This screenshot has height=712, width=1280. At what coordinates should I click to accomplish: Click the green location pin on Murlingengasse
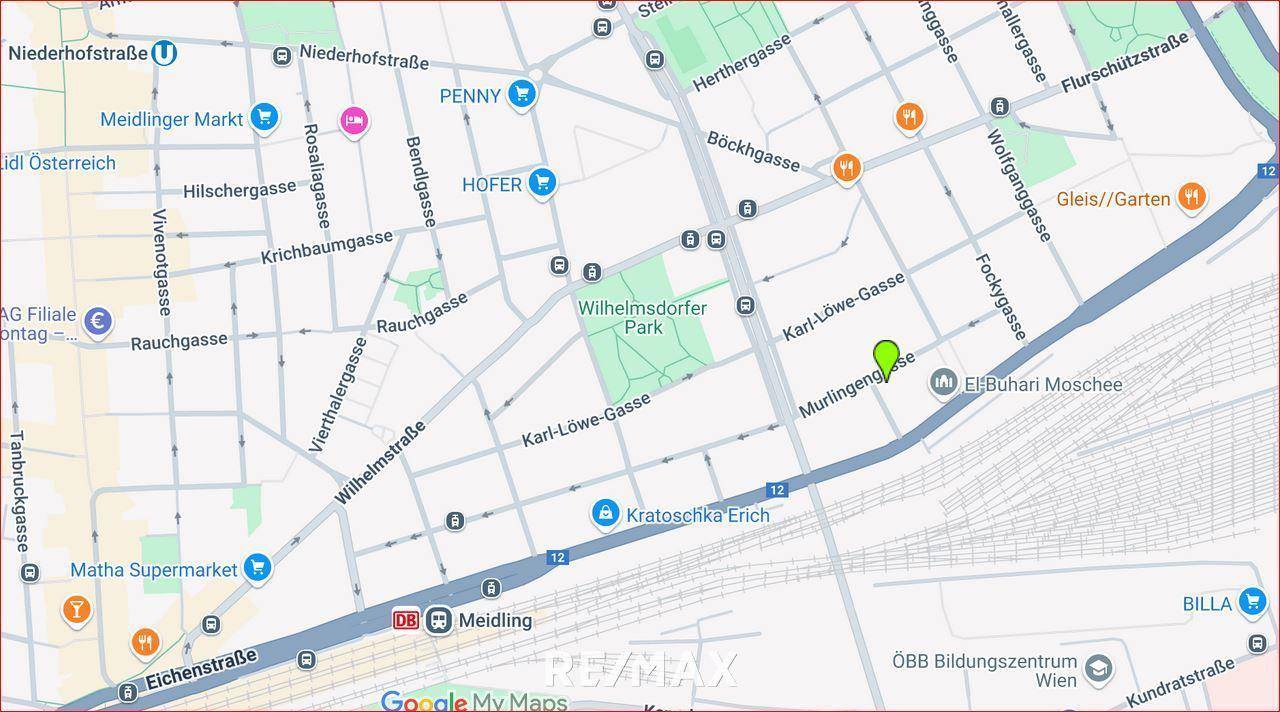[x=886, y=358]
